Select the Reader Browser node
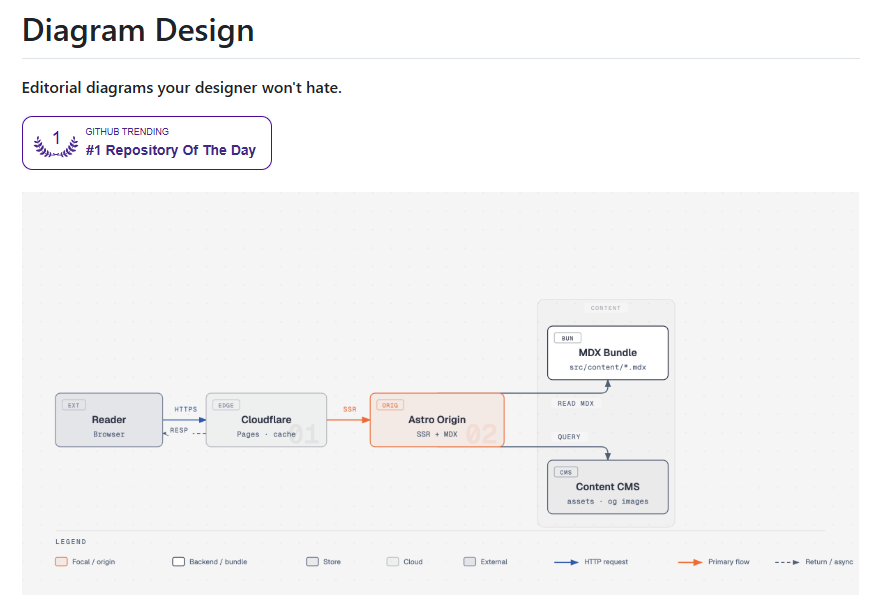Screen dimensions: 878x606 pyautogui.click(x=109, y=420)
